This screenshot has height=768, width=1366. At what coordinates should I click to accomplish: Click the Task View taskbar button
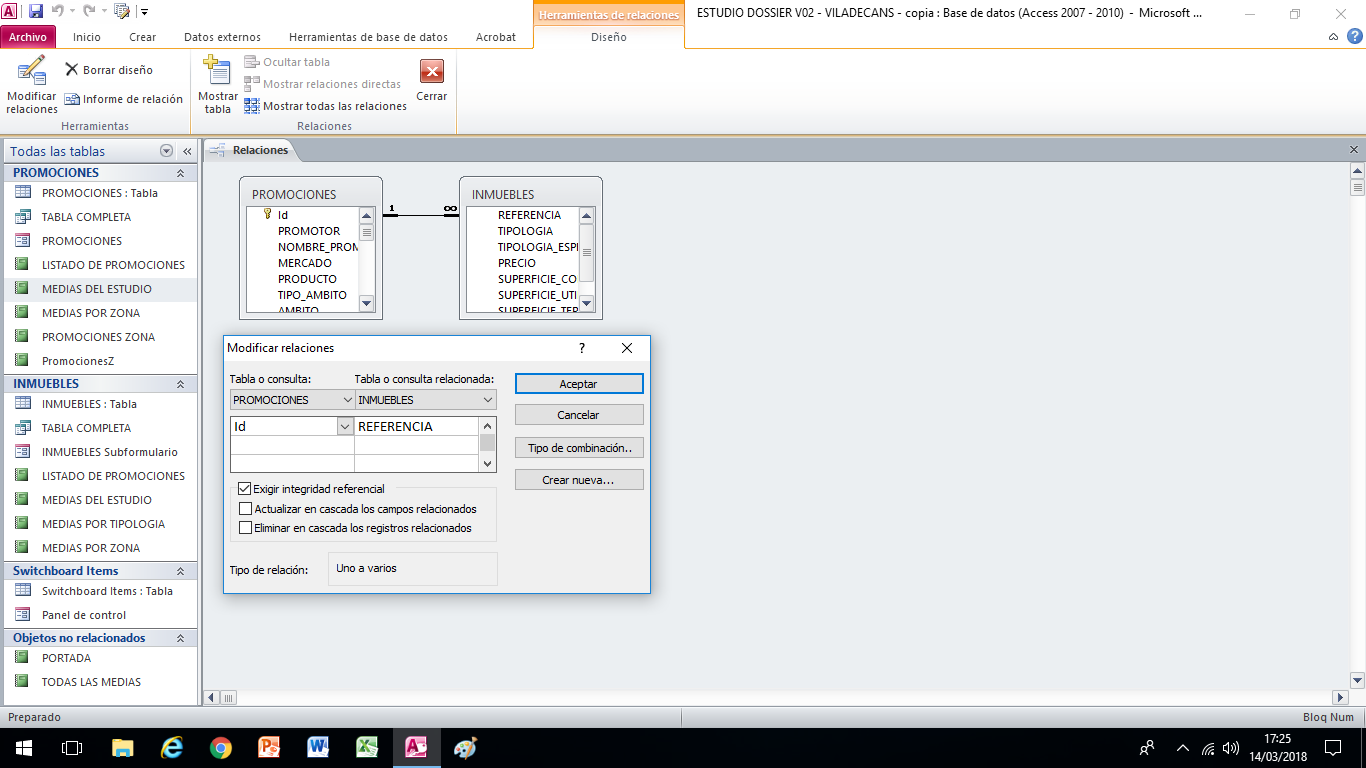(72, 747)
